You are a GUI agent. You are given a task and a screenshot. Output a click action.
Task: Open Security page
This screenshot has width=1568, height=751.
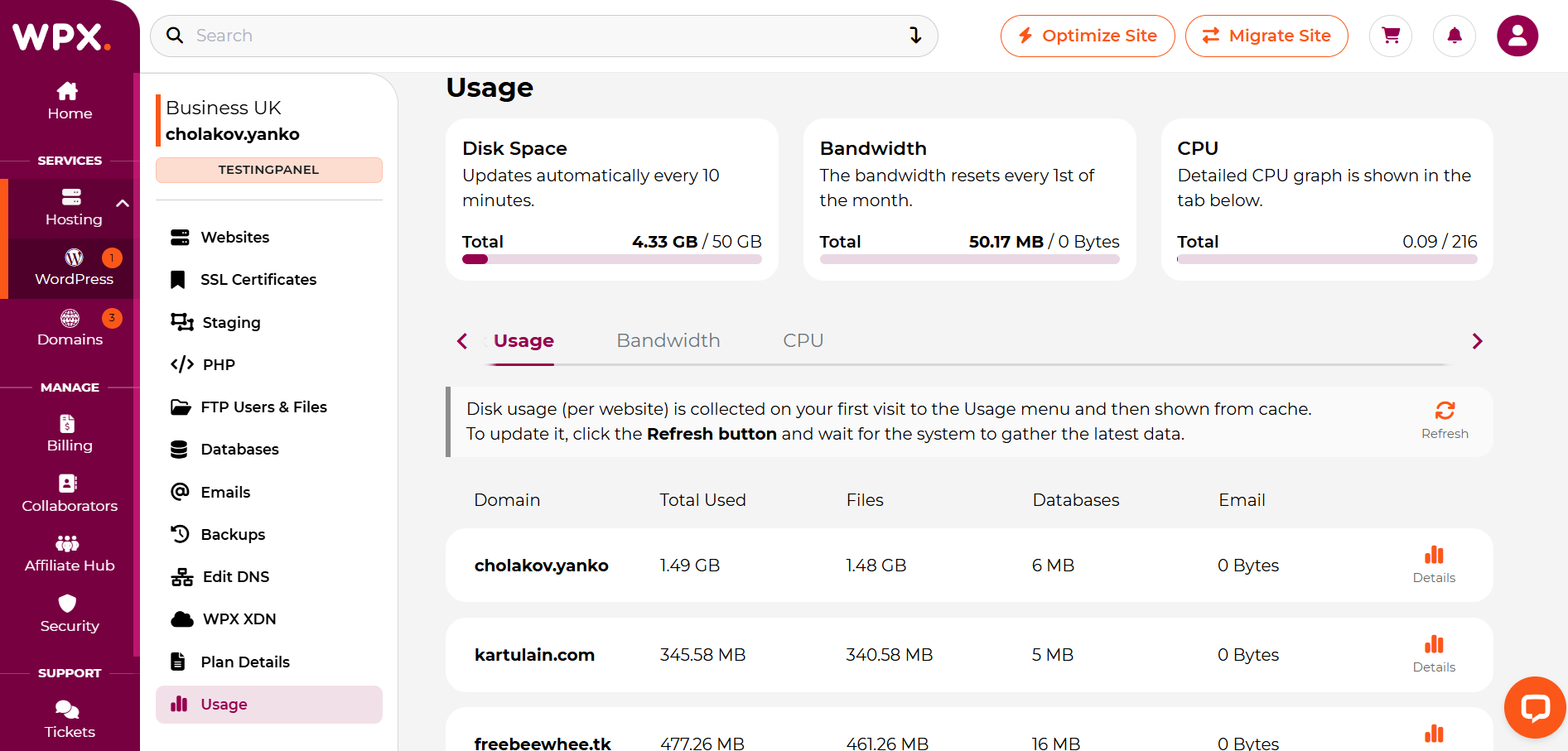pyautogui.click(x=70, y=615)
